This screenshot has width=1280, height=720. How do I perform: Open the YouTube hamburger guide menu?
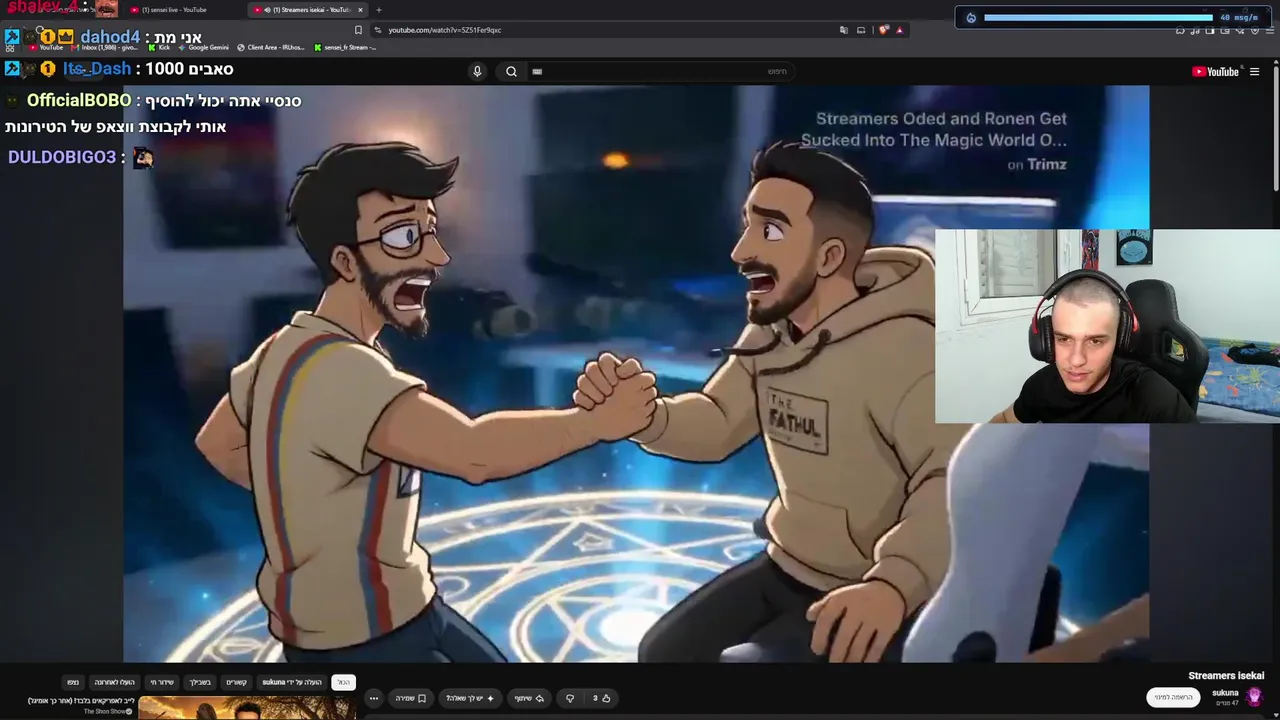[x=1254, y=71]
